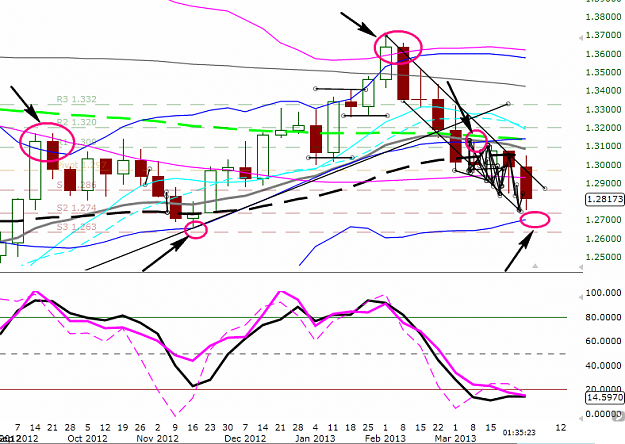Click the 80.0000 oscillator axis label
625x444 pixels.
(x=603, y=318)
